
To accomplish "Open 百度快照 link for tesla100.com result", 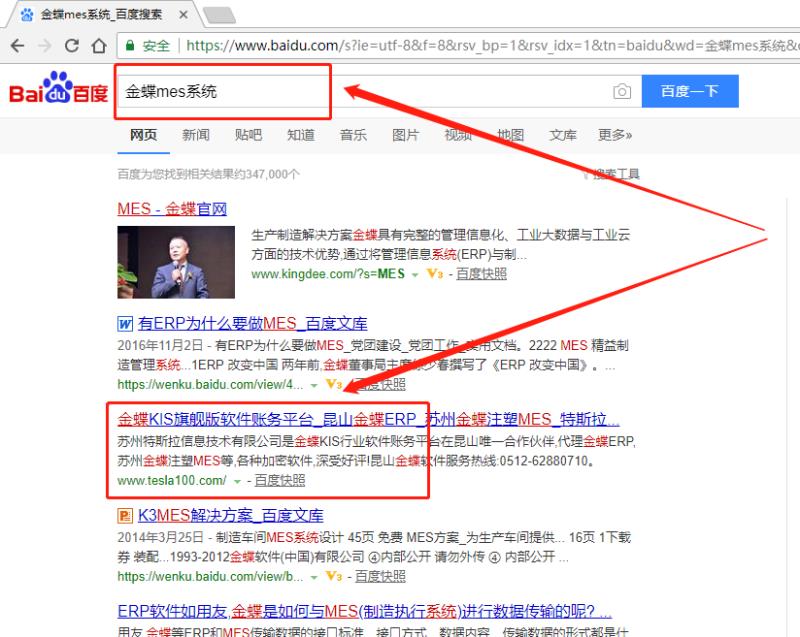I will point(280,480).
